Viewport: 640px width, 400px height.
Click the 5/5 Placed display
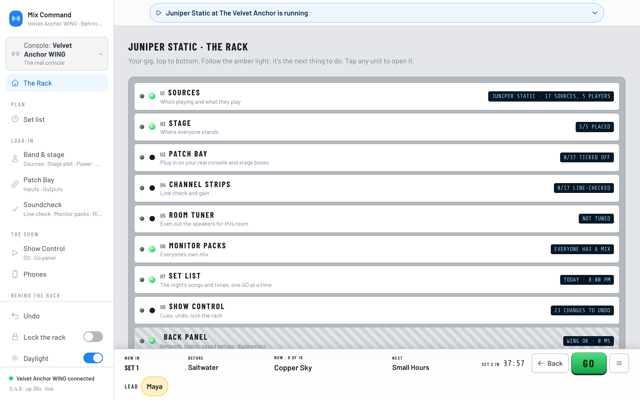(x=594, y=127)
